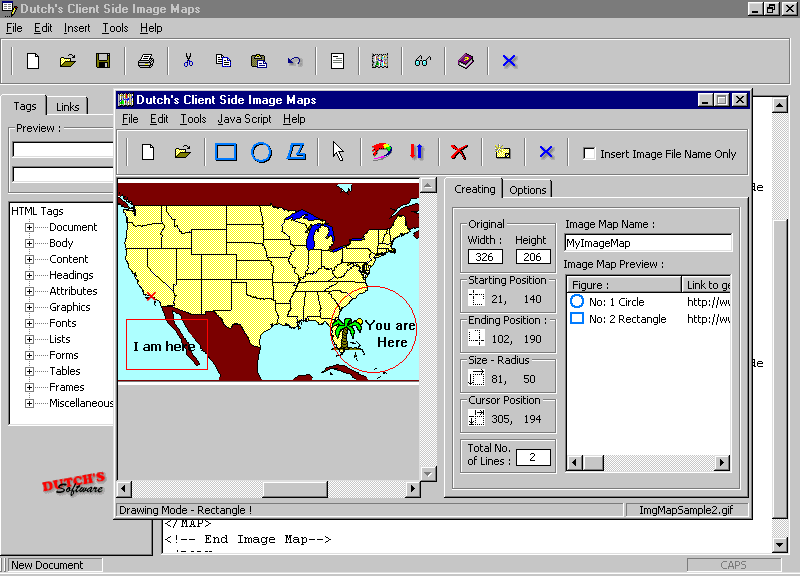The height and width of the screenshot is (576, 800).
Task: Click the document page icon in main toolbar
Action: (x=337, y=61)
